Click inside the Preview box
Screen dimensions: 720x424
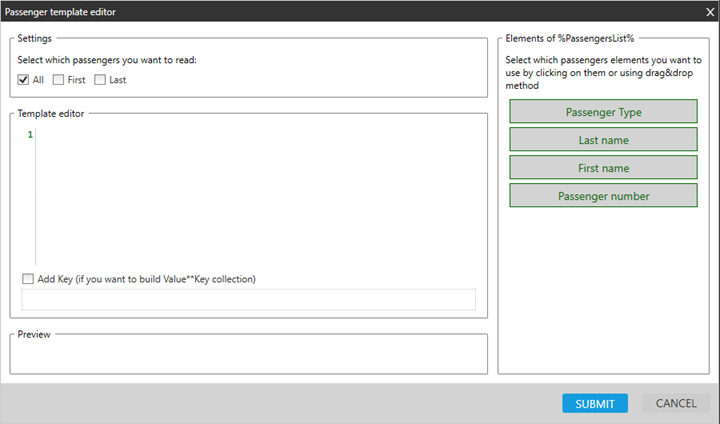click(249, 355)
